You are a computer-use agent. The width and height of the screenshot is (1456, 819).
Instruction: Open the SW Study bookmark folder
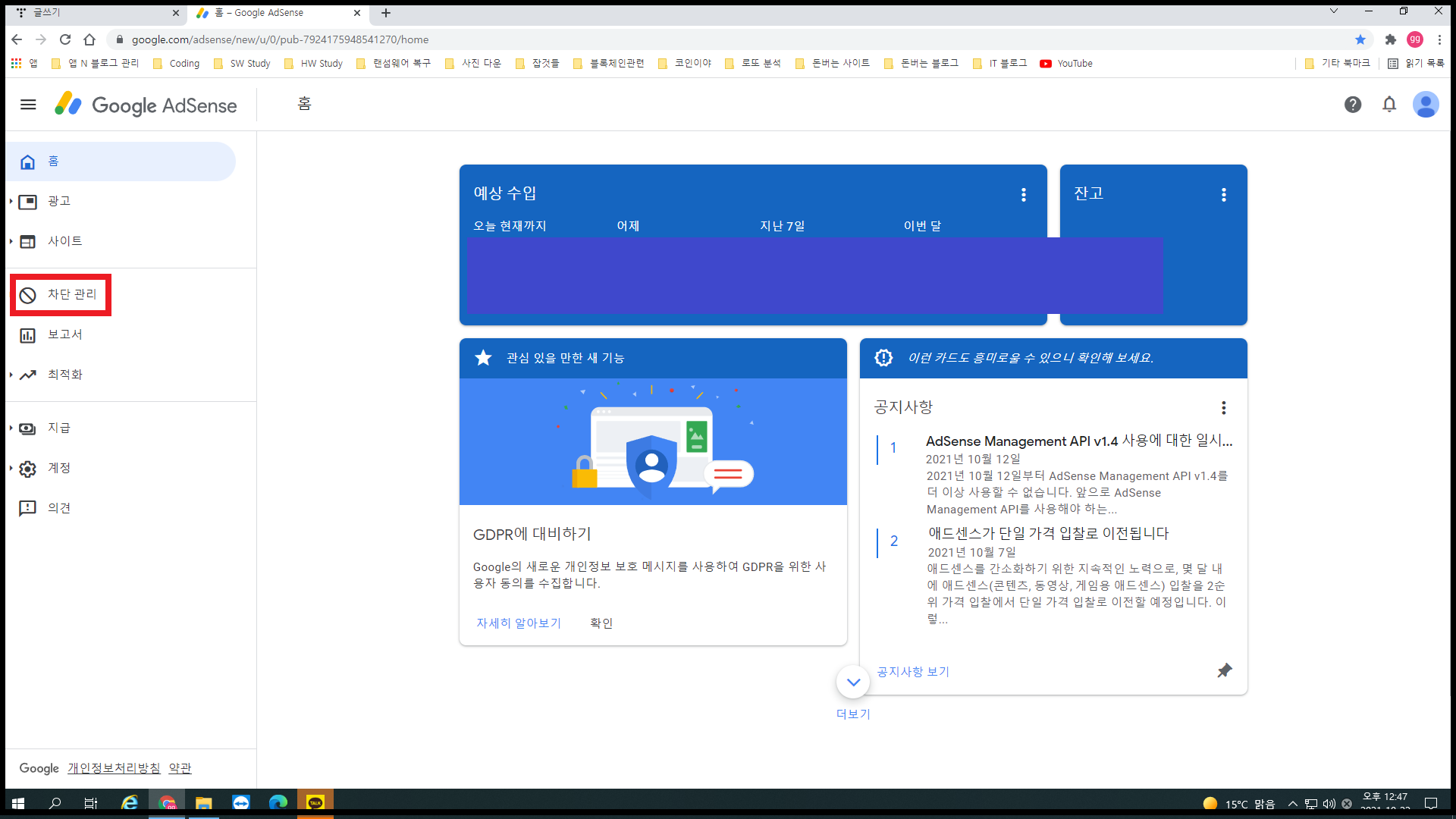(242, 64)
